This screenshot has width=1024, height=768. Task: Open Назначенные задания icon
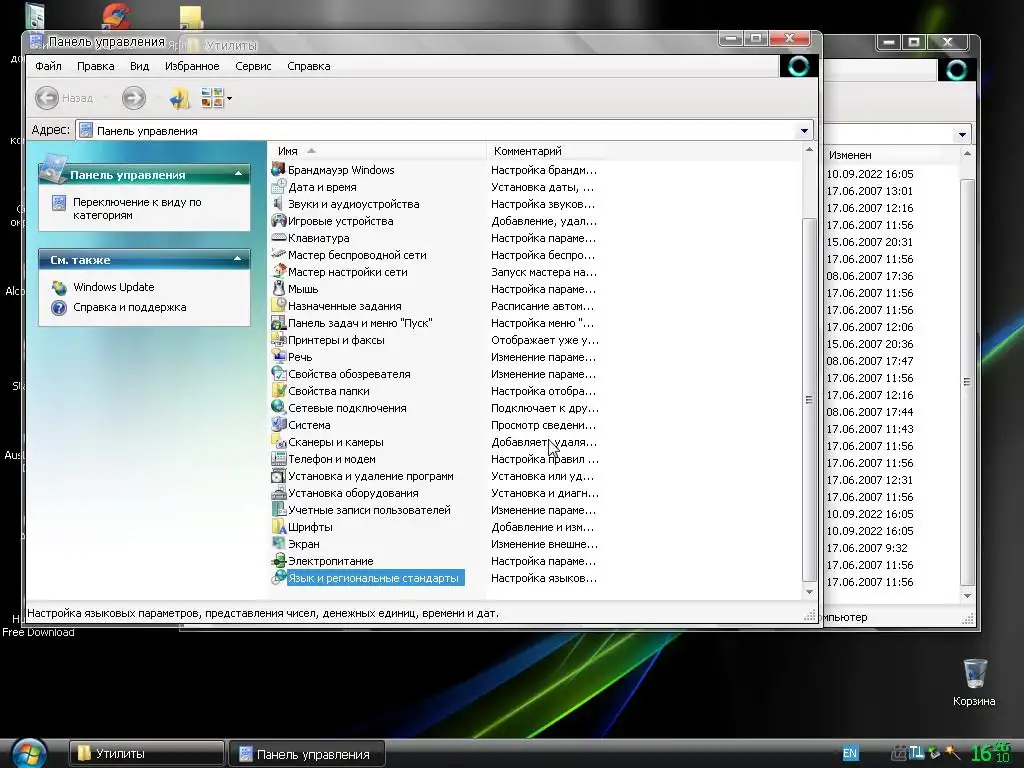(x=278, y=306)
